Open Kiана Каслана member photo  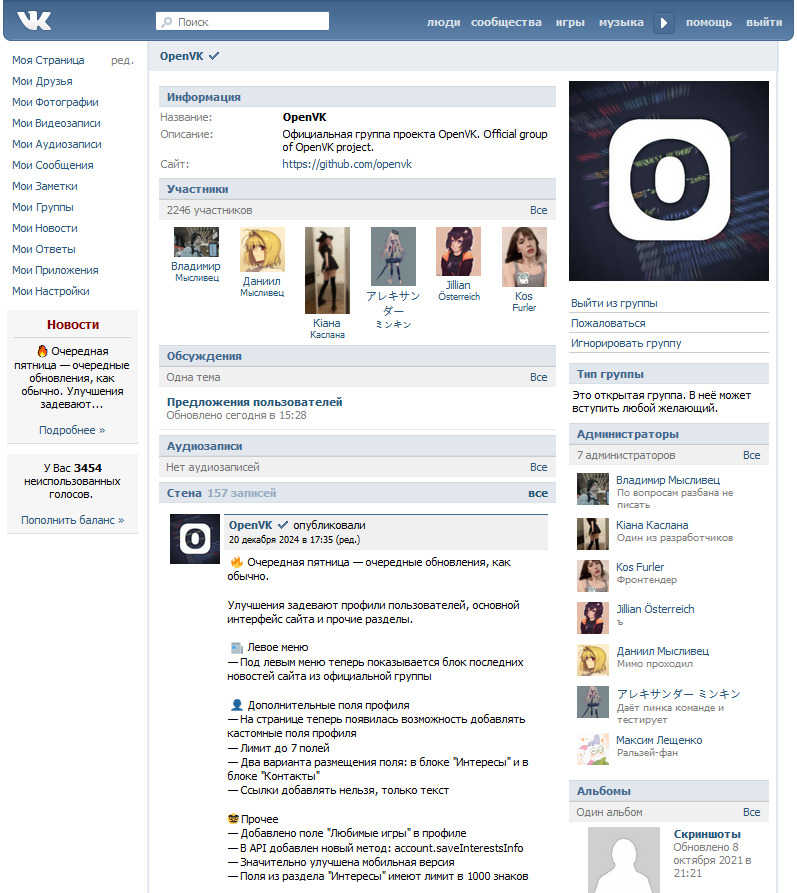coord(328,271)
